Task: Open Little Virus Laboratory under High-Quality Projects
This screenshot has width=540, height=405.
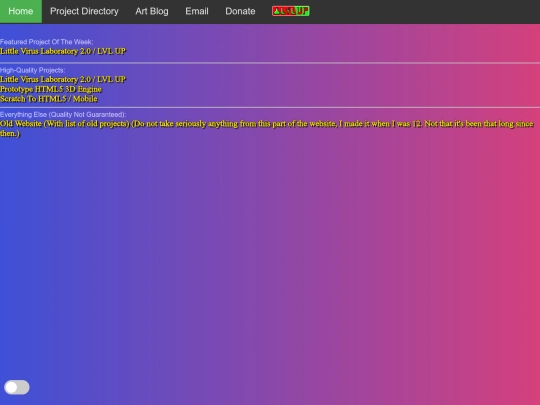Action: tap(63, 80)
